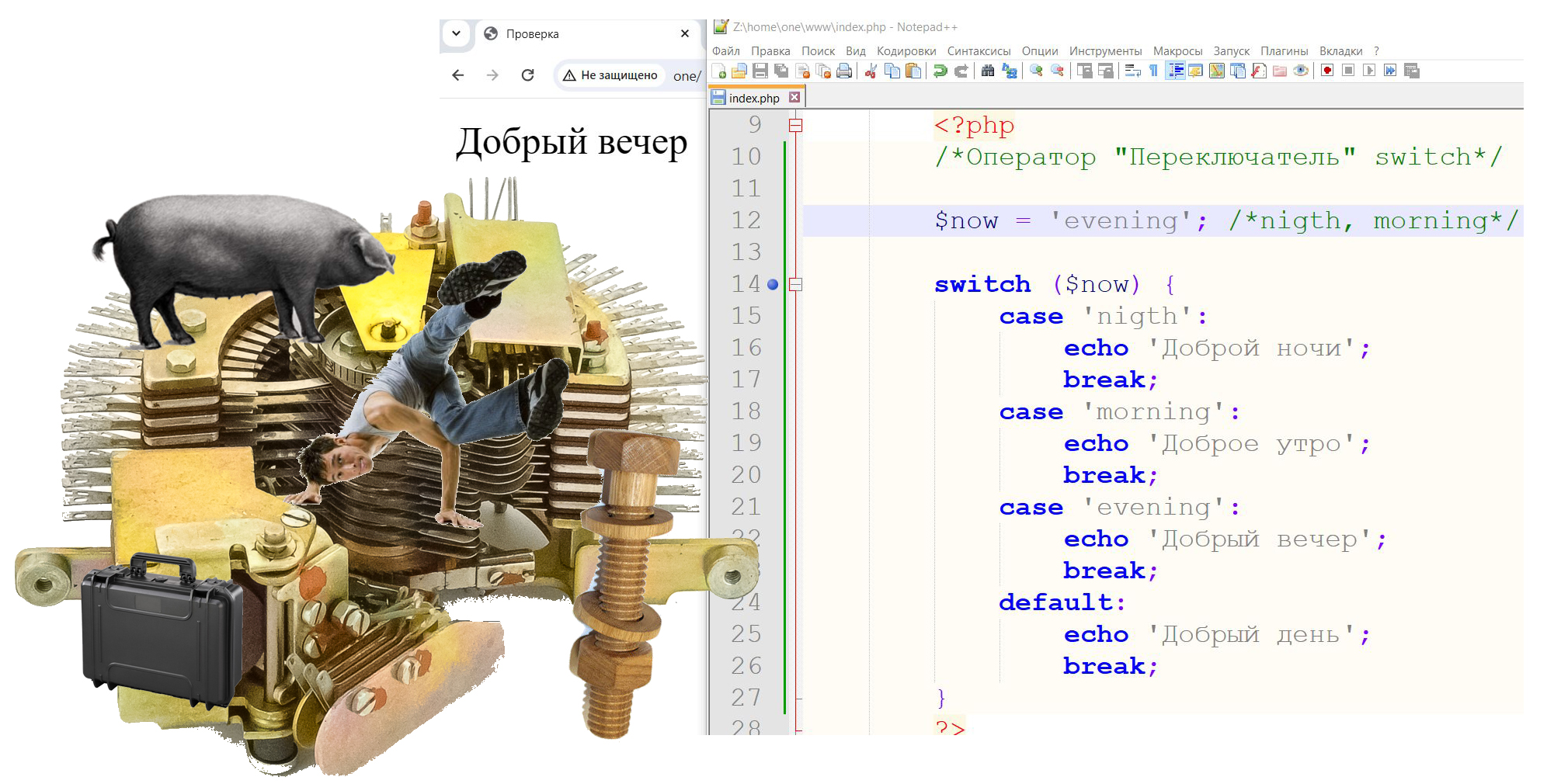Click the New file toolbar icon

pyautogui.click(x=718, y=71)
